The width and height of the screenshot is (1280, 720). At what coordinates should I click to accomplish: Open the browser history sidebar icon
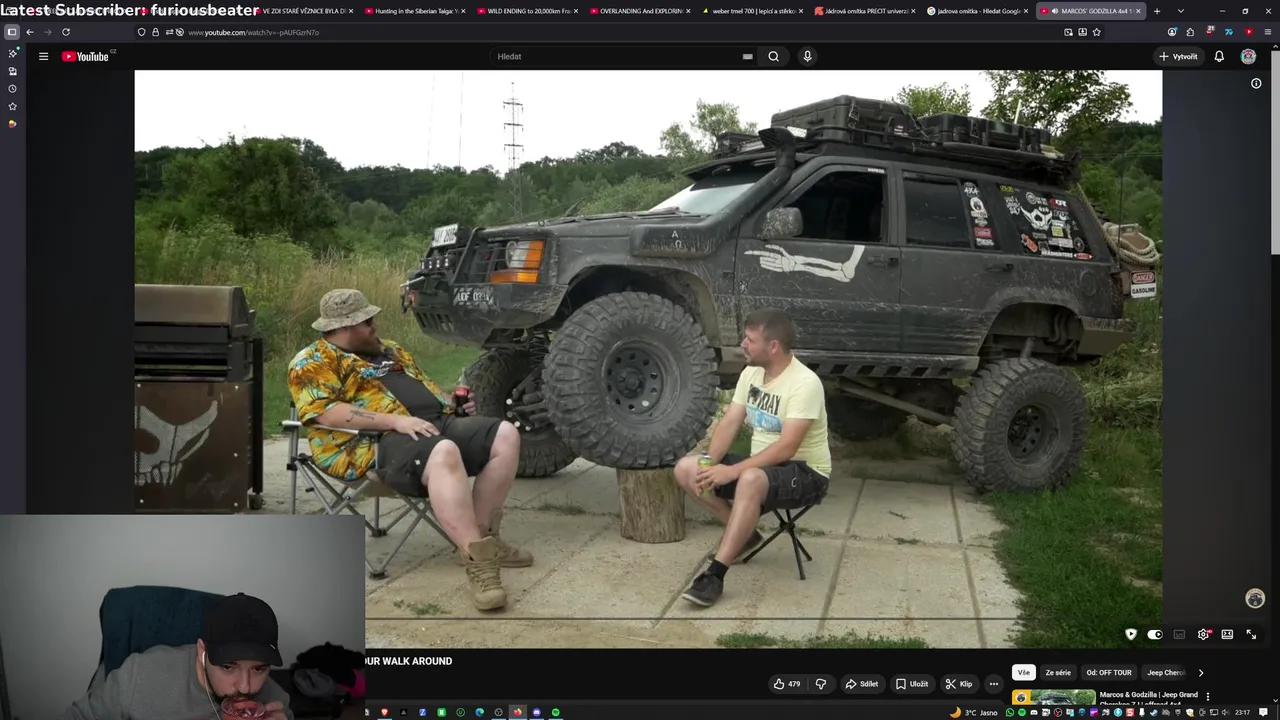[x=12, y=88]
